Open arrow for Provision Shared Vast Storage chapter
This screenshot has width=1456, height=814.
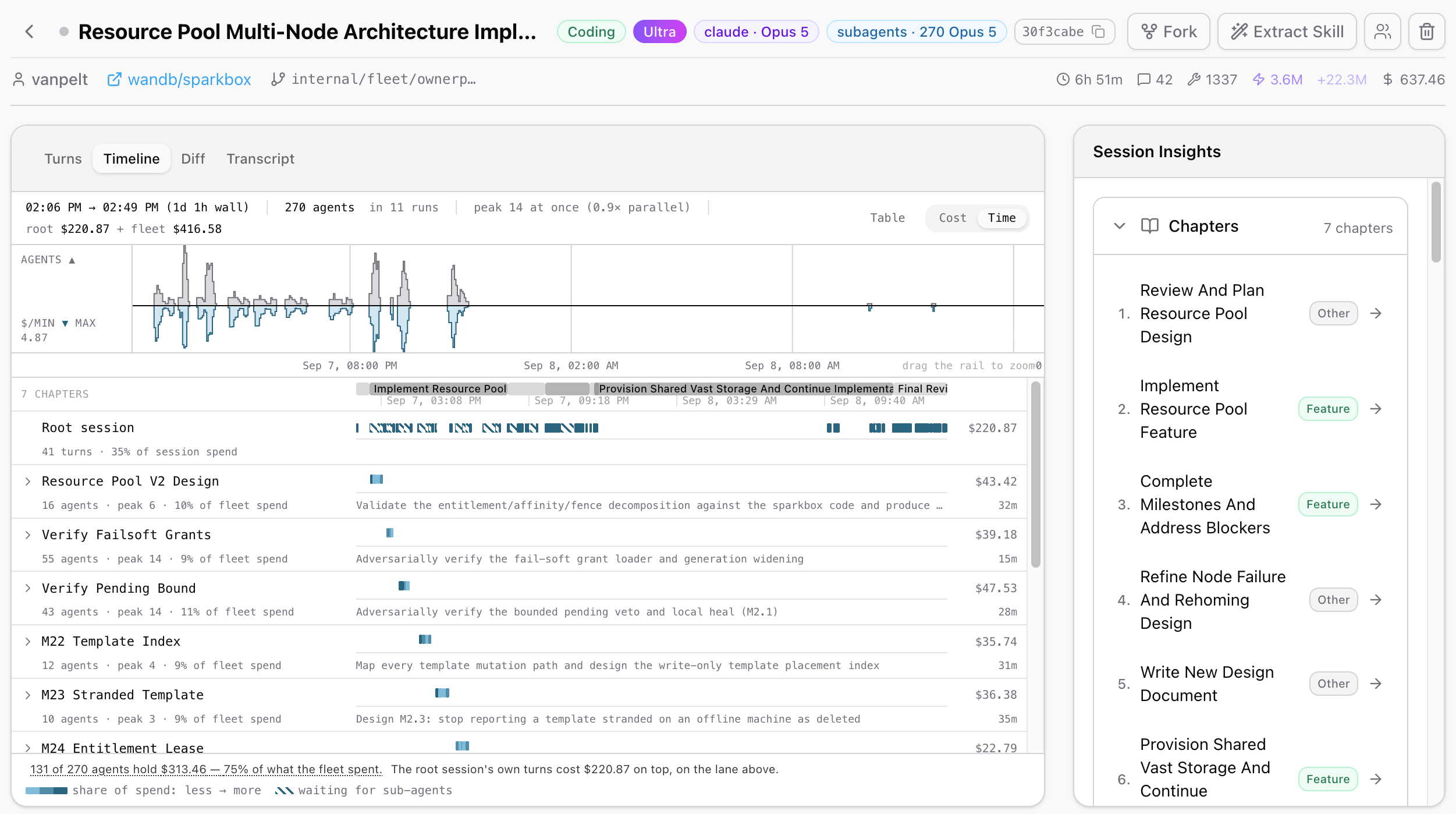(x=1376, y=779)
